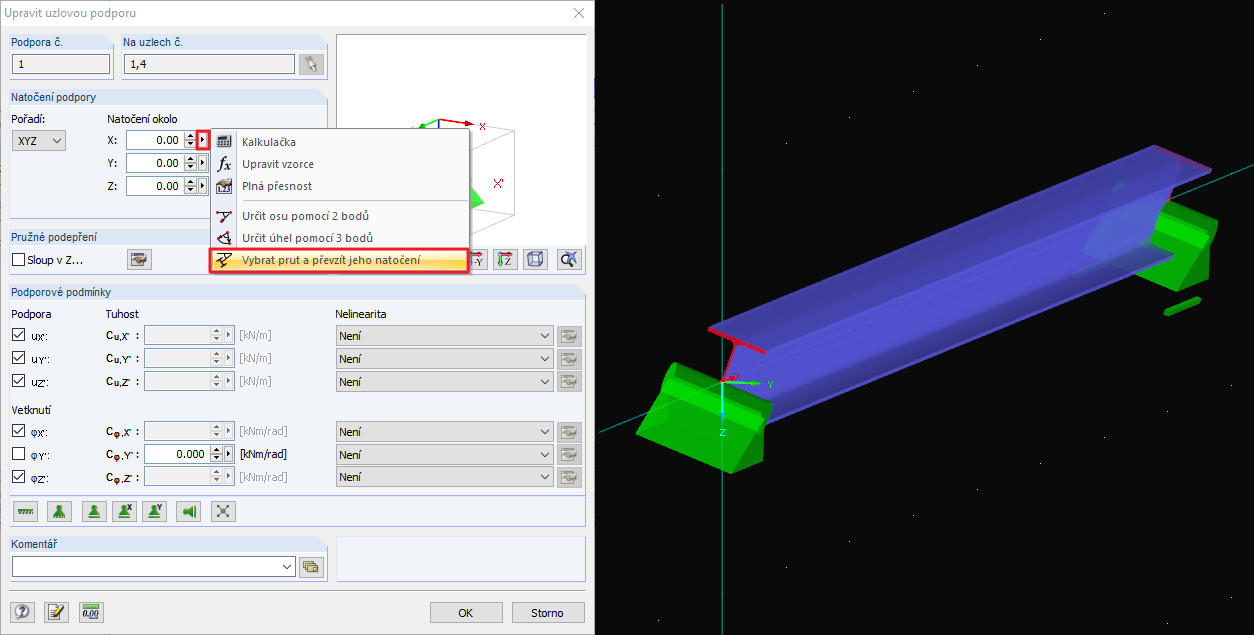Image resolution: width=1254 pixels, height=635 pixels.
Task: Open the arrow menu beside Cφ,Y' stiffness
Action: [x=229, y=454]
